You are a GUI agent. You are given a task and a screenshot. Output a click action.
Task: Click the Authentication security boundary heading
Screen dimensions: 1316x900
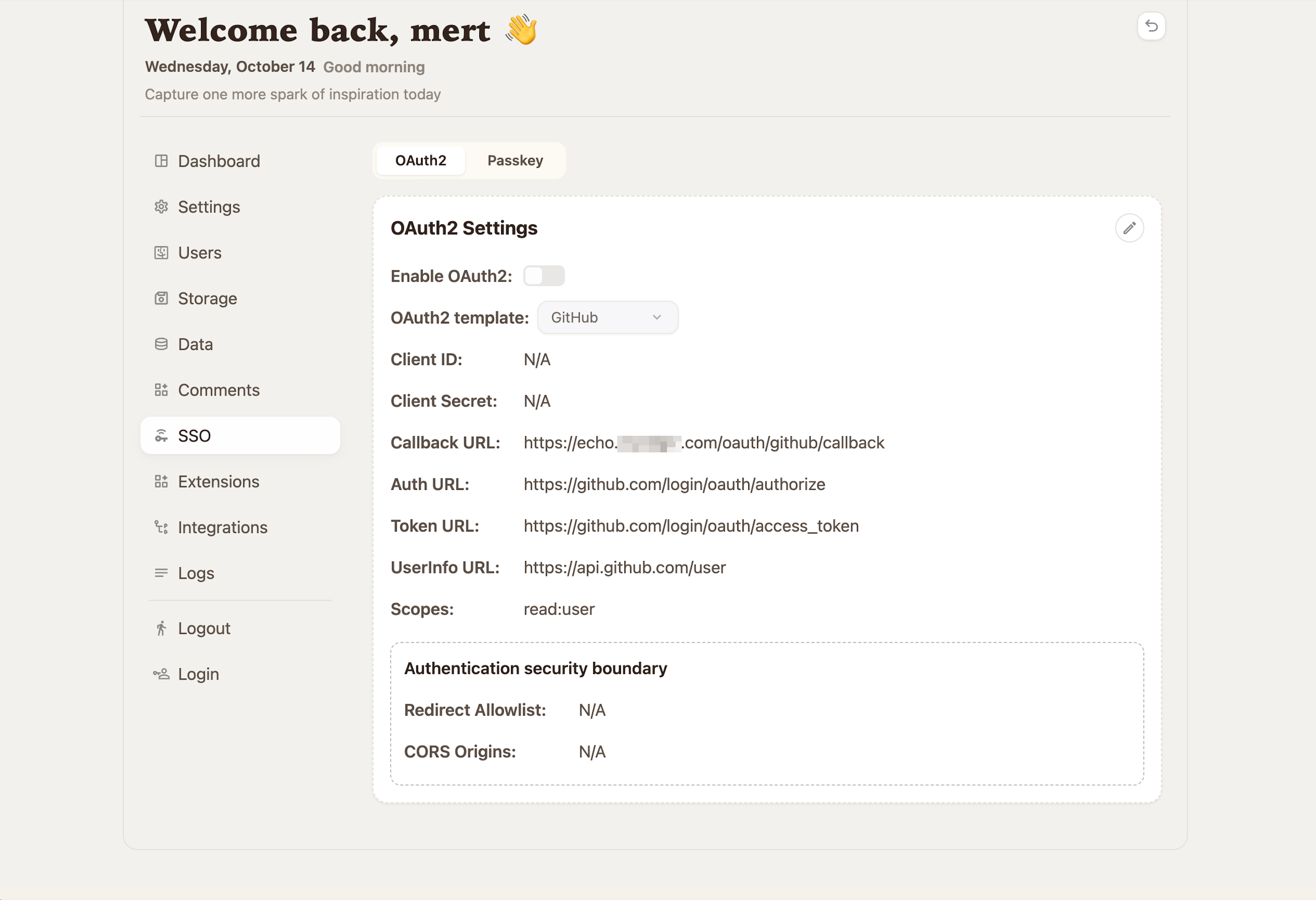536,669
